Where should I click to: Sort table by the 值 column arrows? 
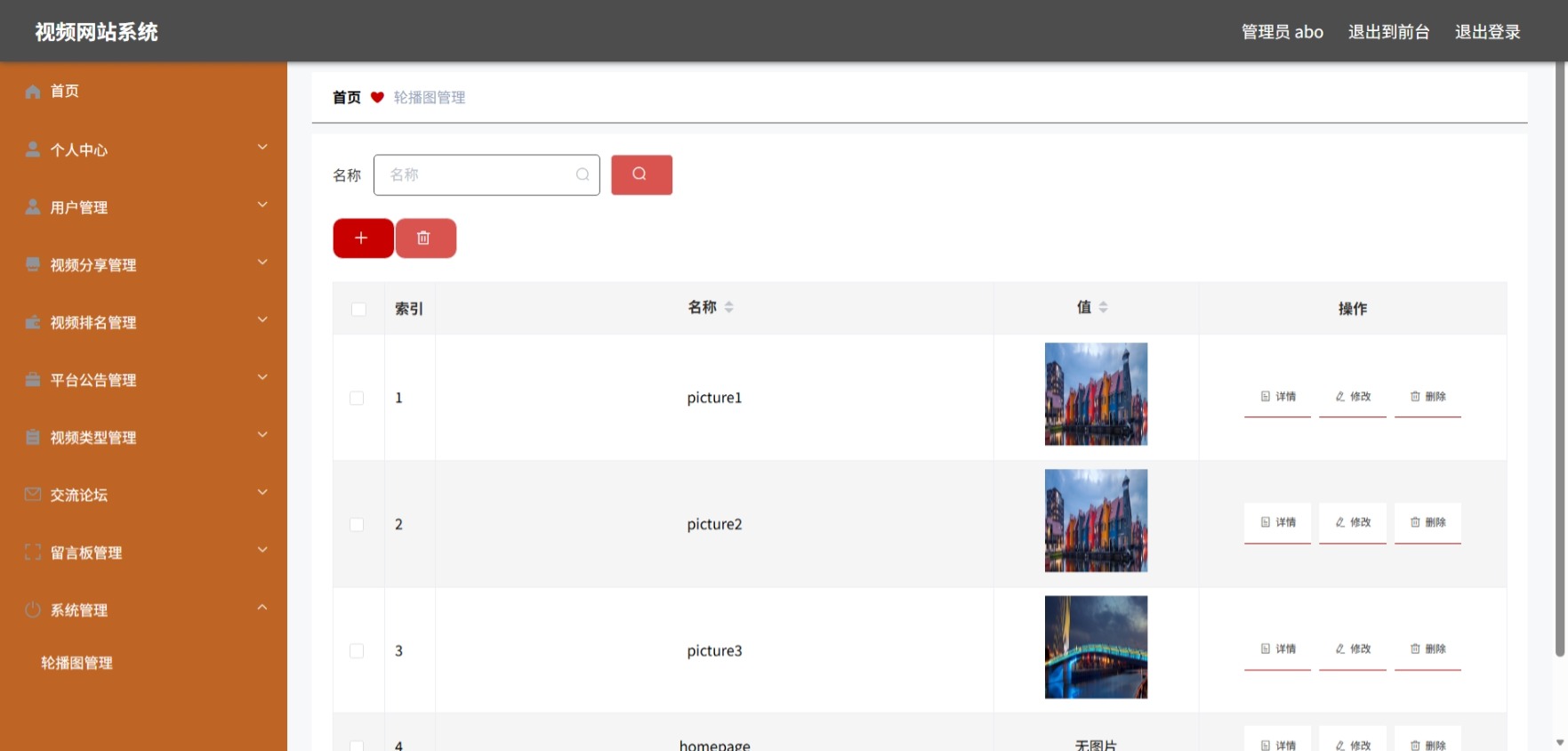point(1104,307)
